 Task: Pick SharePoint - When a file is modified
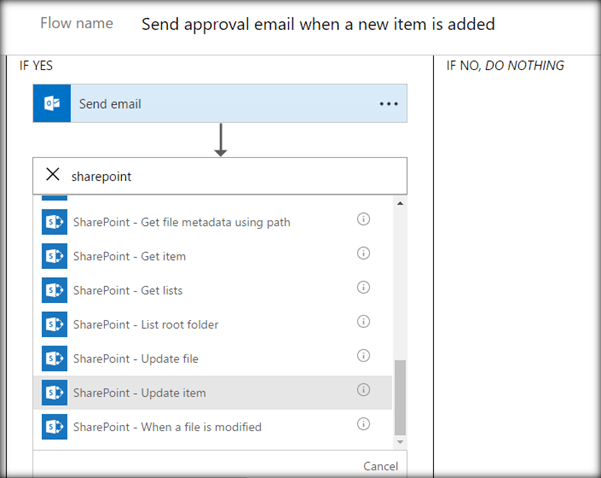[167, 427]
